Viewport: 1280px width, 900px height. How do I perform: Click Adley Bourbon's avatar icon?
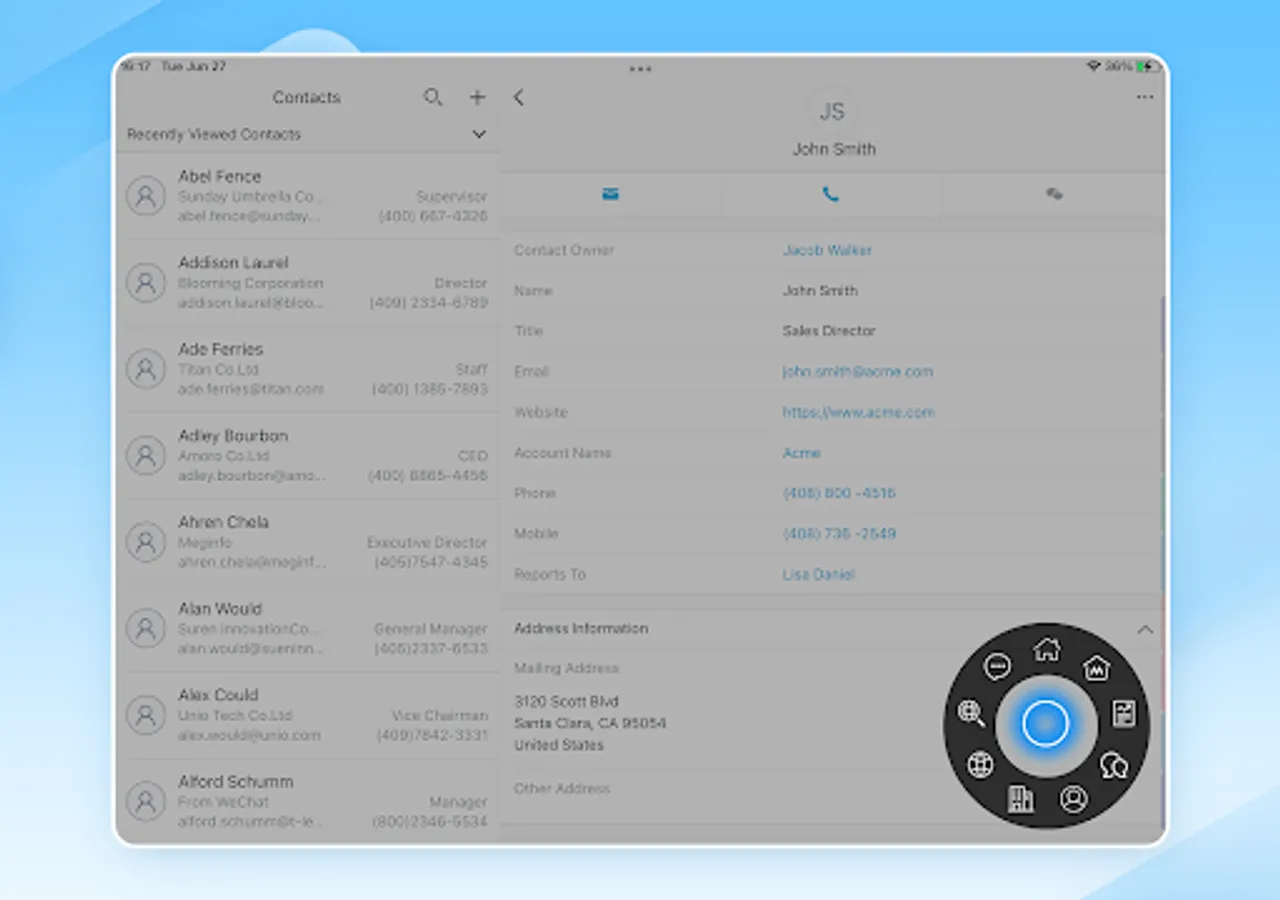(146, 455)
